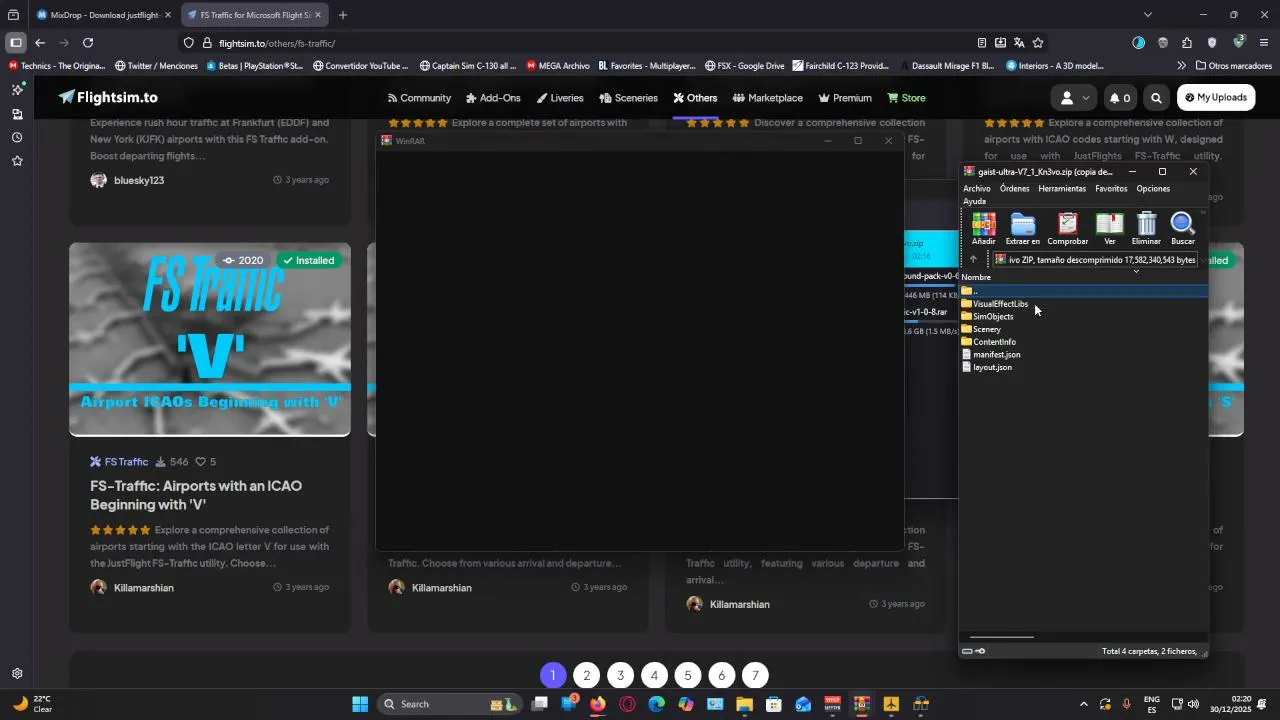Show more bookmarks chevron
Image resolution: width=1280 pixels, height=720 pixels.
click(1181, 66)
